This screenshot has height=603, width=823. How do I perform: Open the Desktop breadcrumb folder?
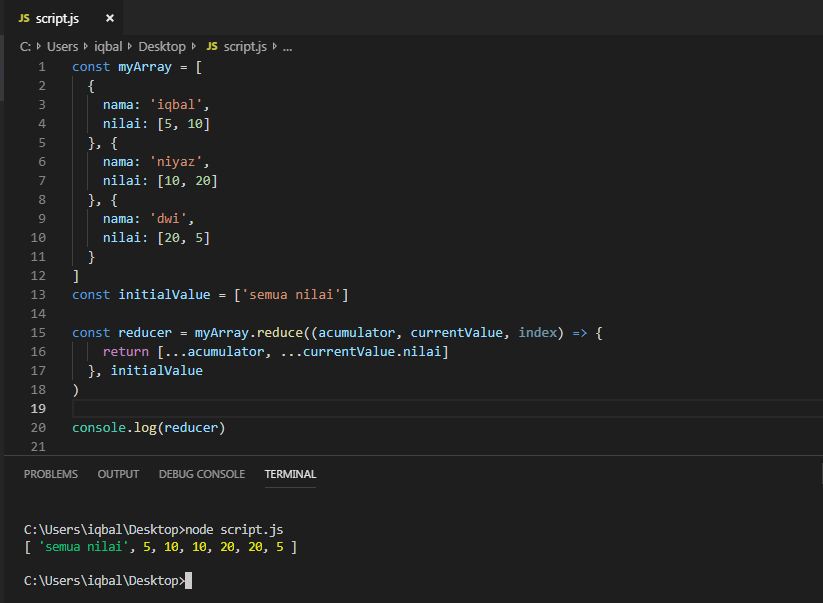click(162, 46)
